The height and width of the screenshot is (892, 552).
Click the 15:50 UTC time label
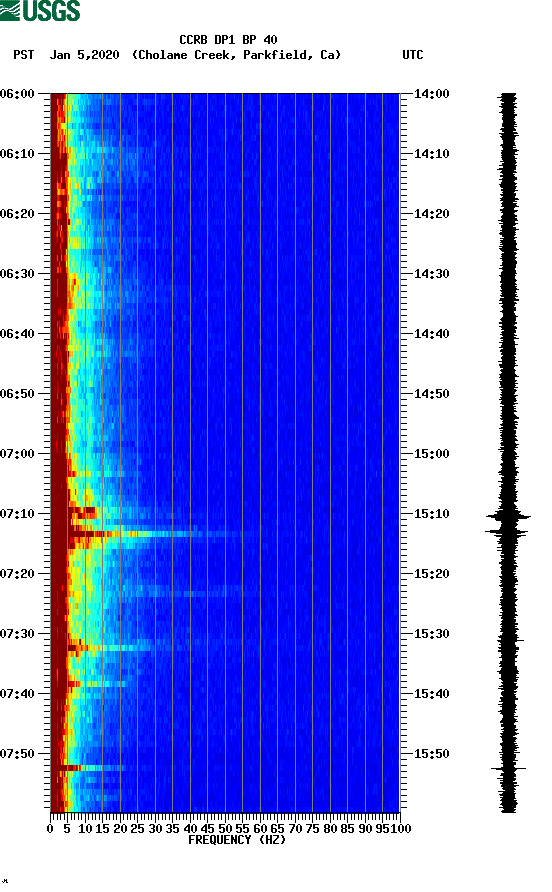(x=431, y=754)
